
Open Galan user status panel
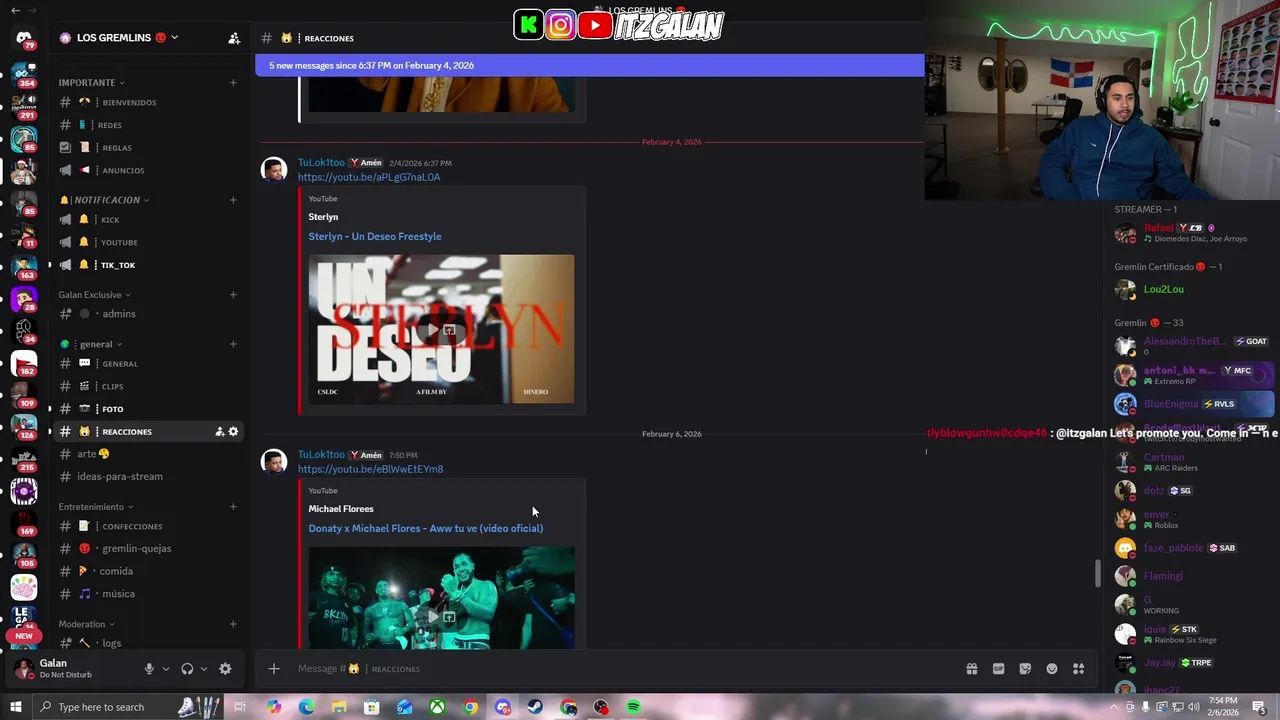click(x=68, y=668)
